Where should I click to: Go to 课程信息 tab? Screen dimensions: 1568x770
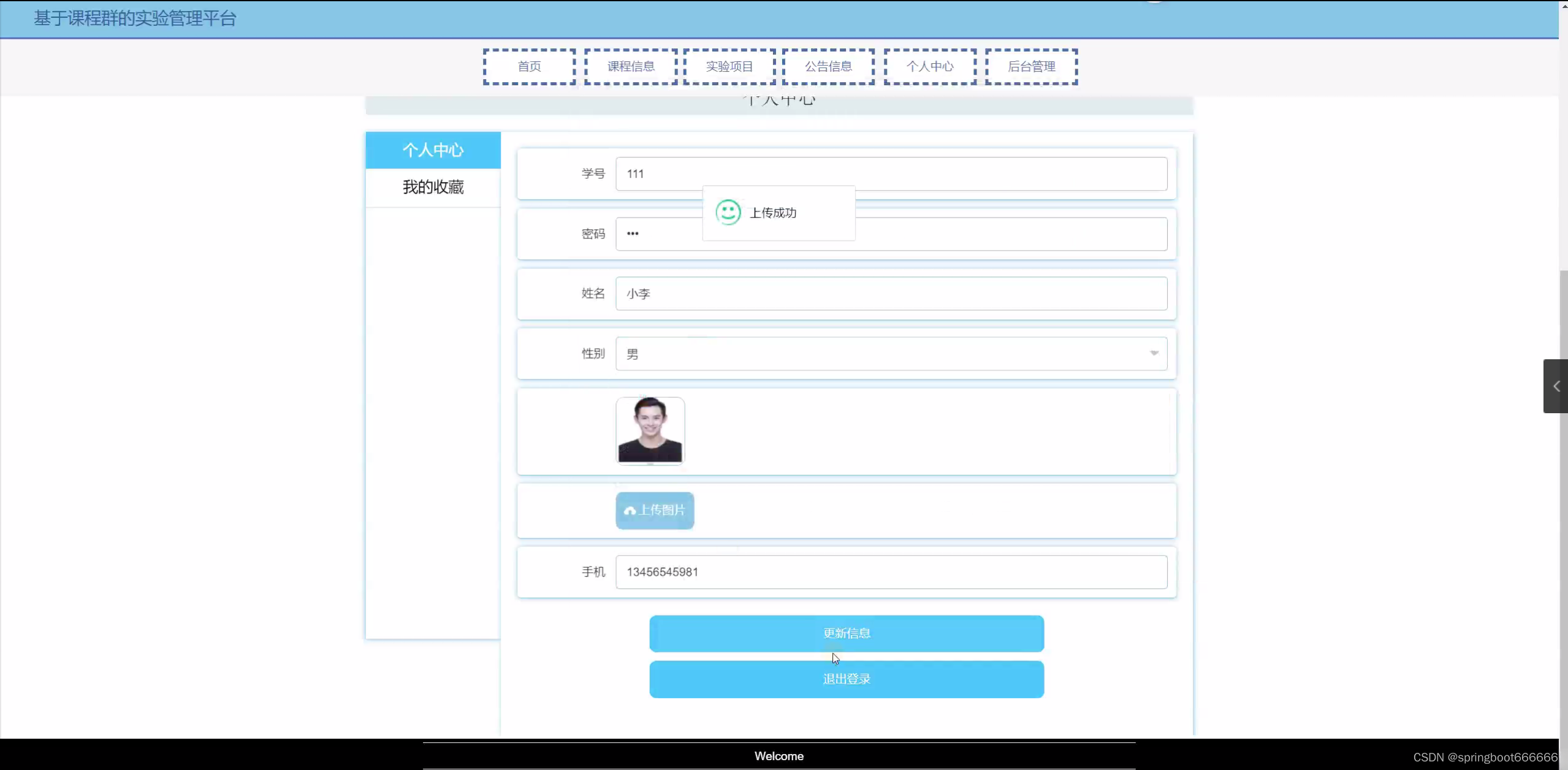coord(631,67)
